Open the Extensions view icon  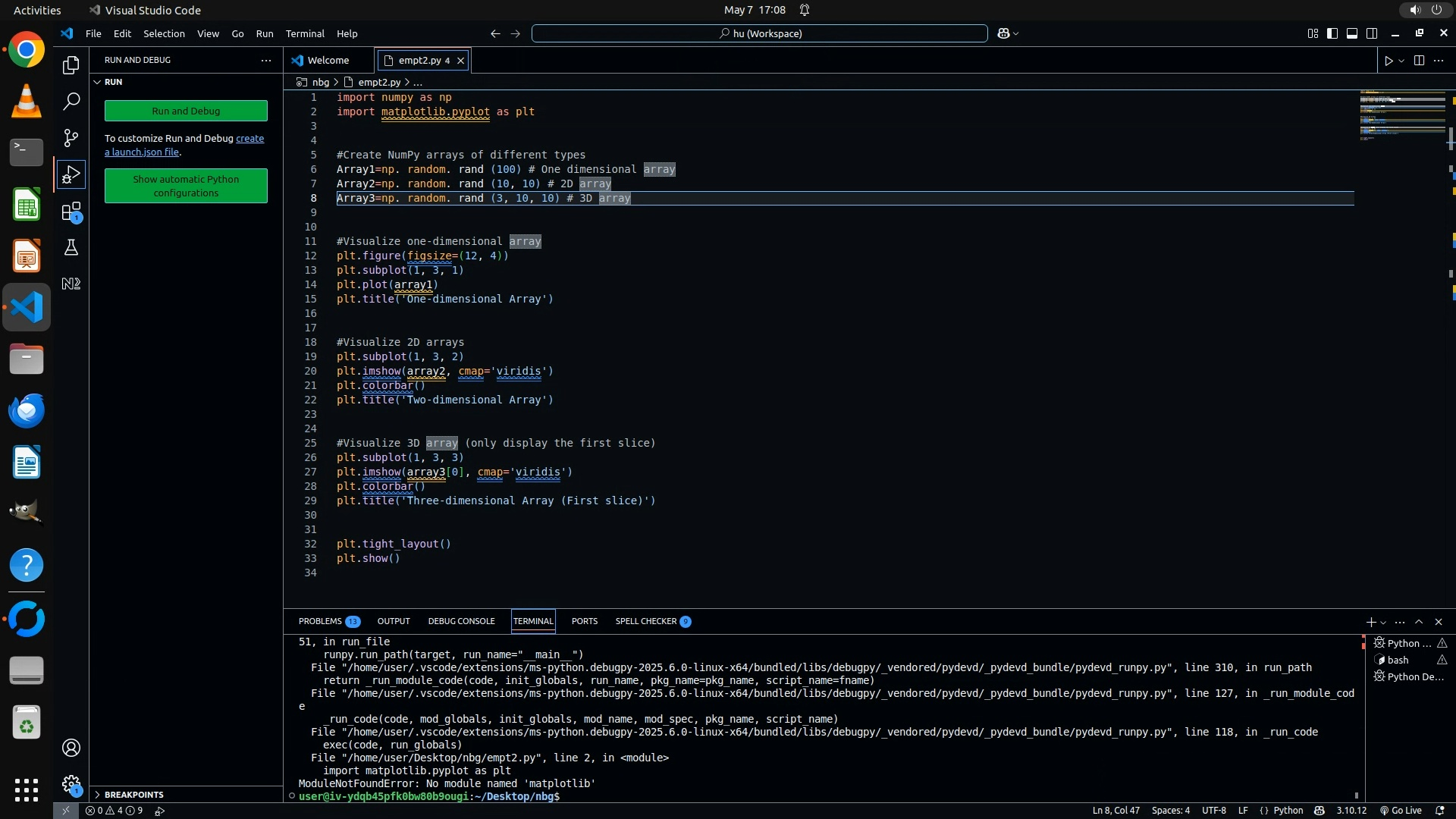pos(71,211)
